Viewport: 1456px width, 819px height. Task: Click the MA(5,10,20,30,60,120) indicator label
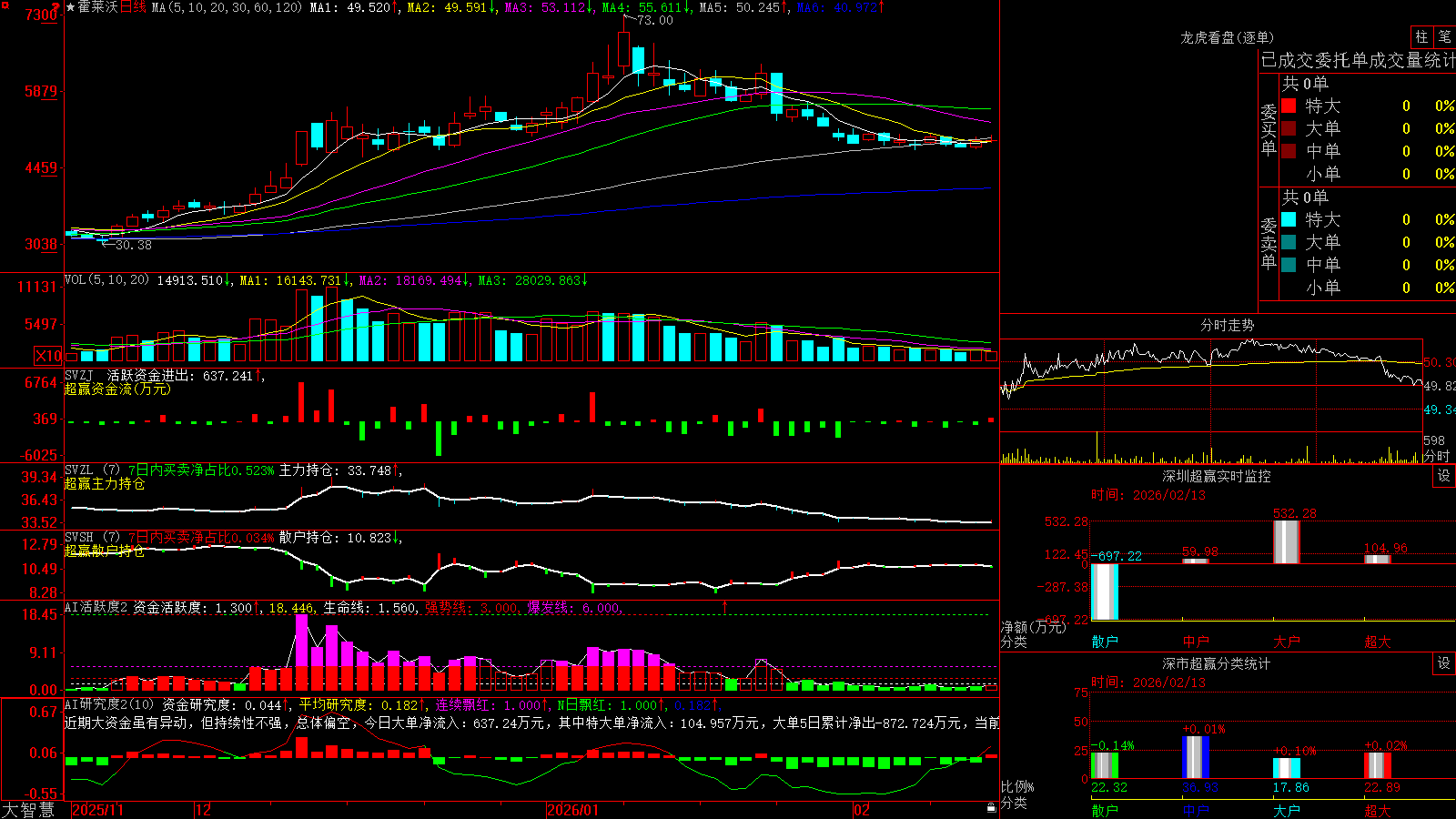(227, 7)
